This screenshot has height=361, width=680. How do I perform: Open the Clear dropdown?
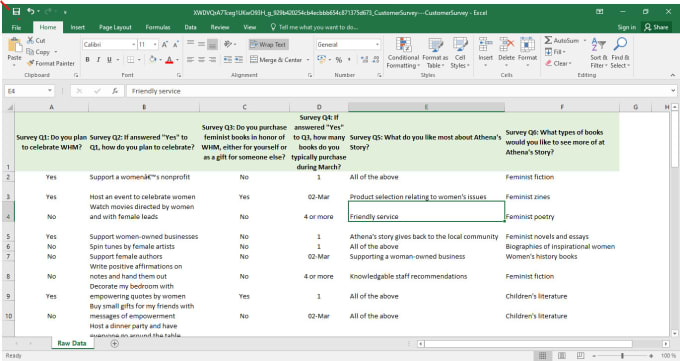click(x=559, y=63)
